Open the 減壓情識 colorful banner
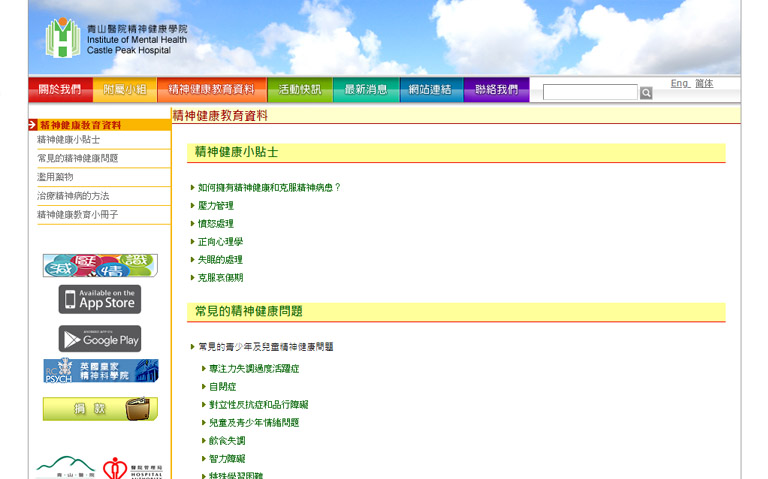 tap(100, 265)
